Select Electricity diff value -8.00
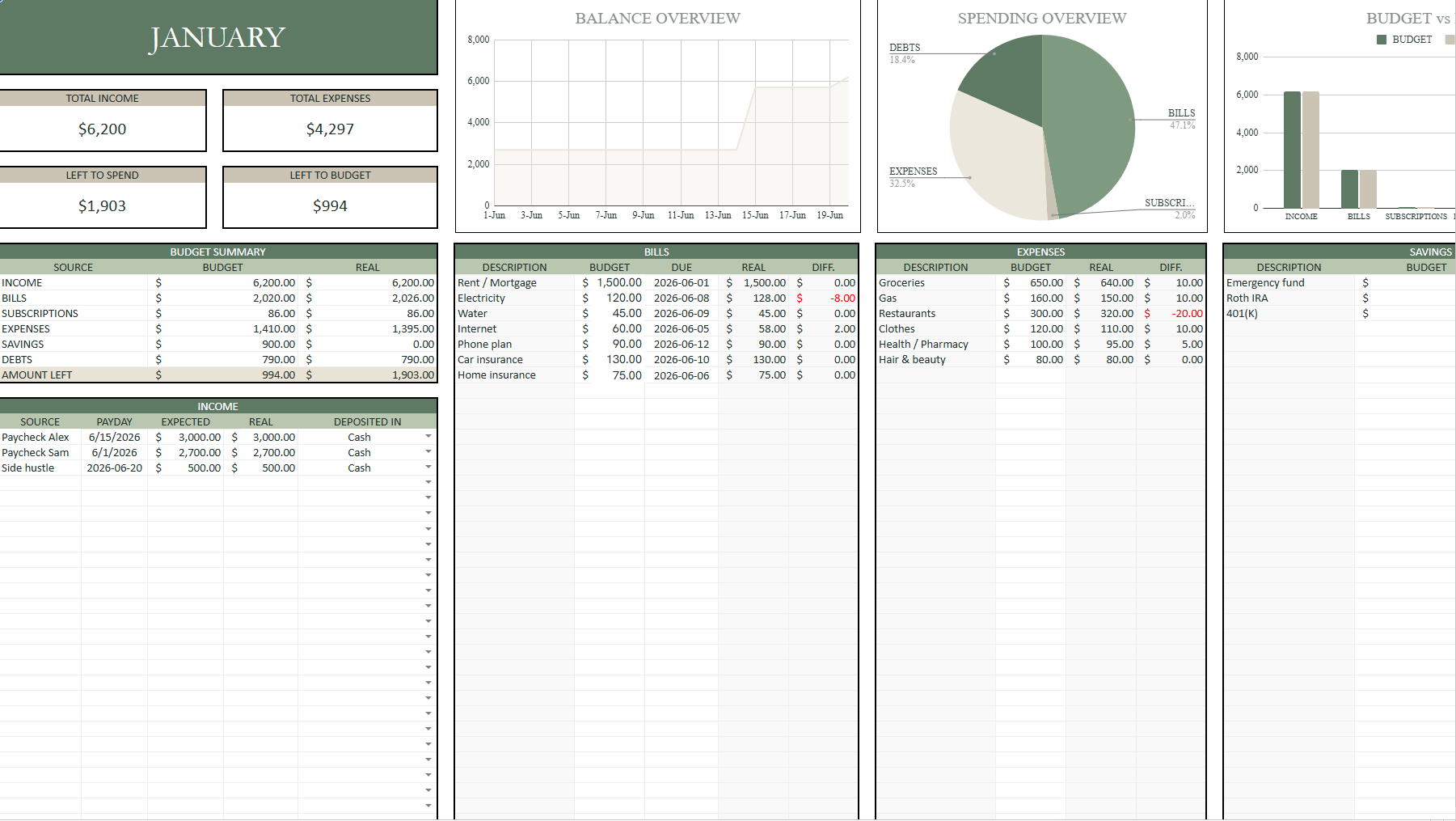This screenshot has width=1456, height=821. pyautogui.click(x=823, y=298)
